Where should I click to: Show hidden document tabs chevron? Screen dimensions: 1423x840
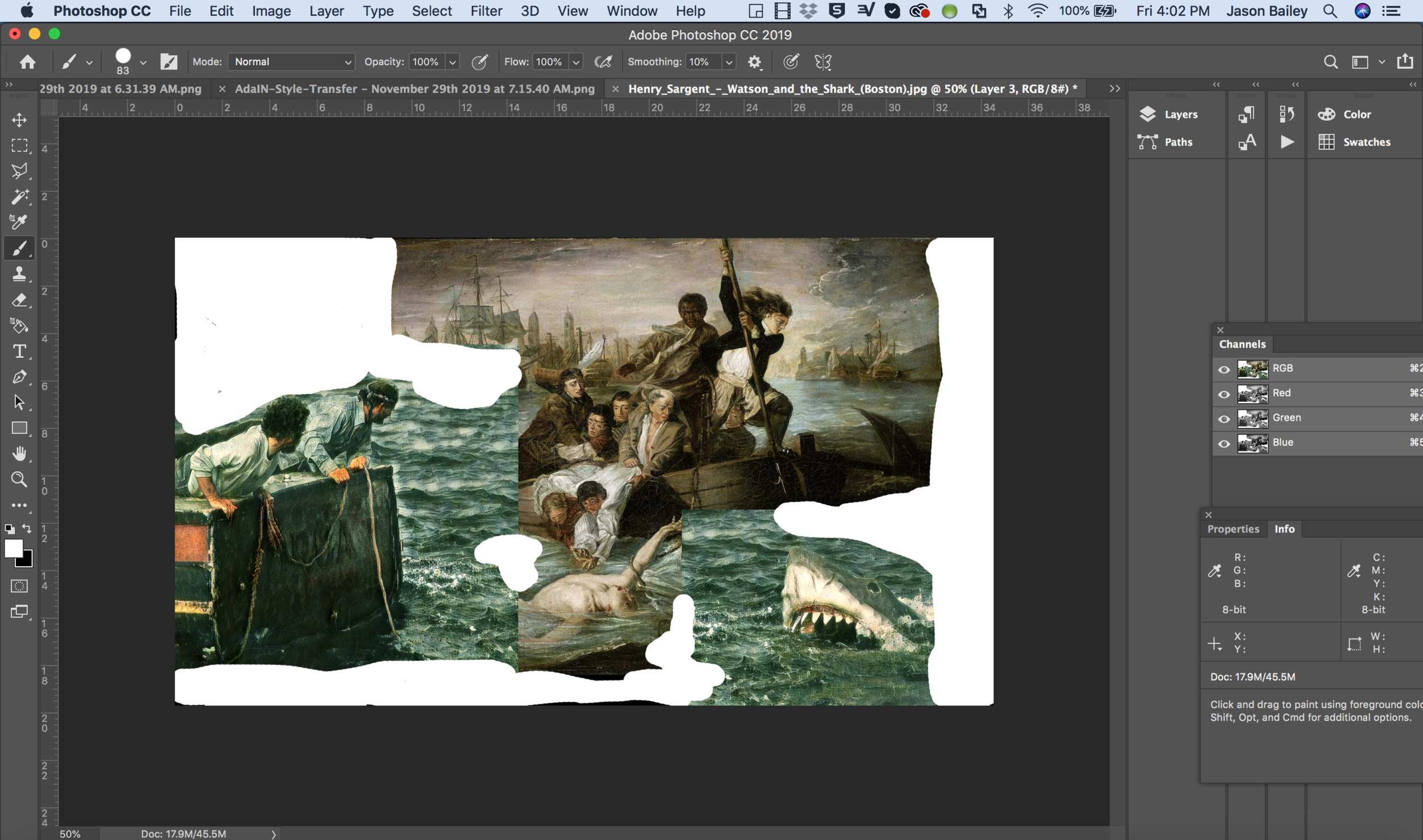coord(1114,89)
